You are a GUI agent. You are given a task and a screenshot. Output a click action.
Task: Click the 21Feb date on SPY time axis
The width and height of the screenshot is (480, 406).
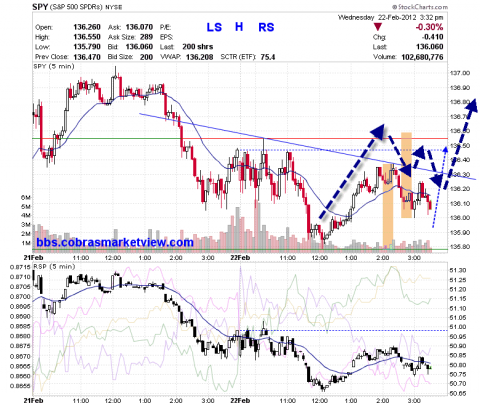pos(33,258)
